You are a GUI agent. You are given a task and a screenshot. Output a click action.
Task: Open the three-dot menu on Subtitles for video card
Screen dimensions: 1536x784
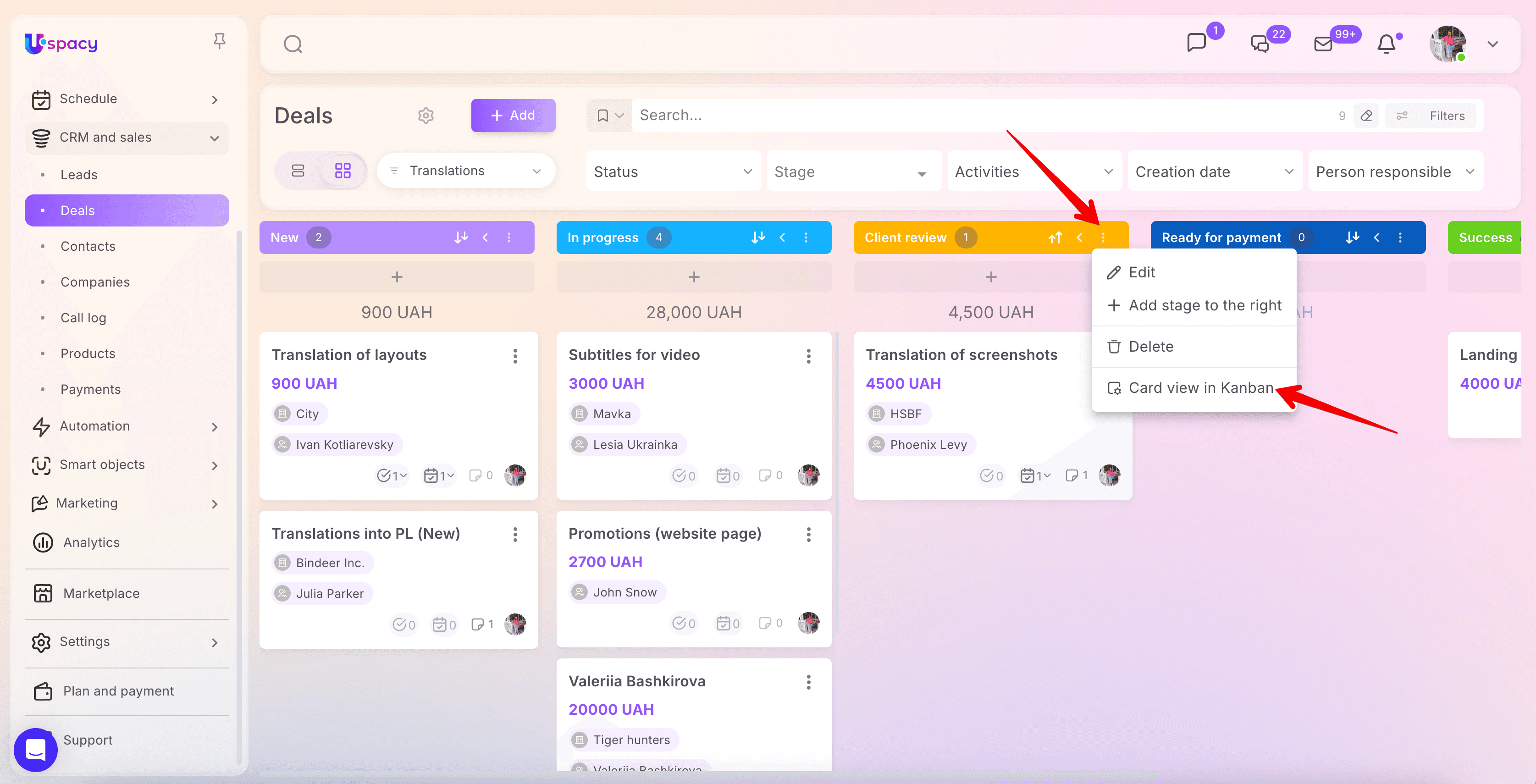pos(808,356)
